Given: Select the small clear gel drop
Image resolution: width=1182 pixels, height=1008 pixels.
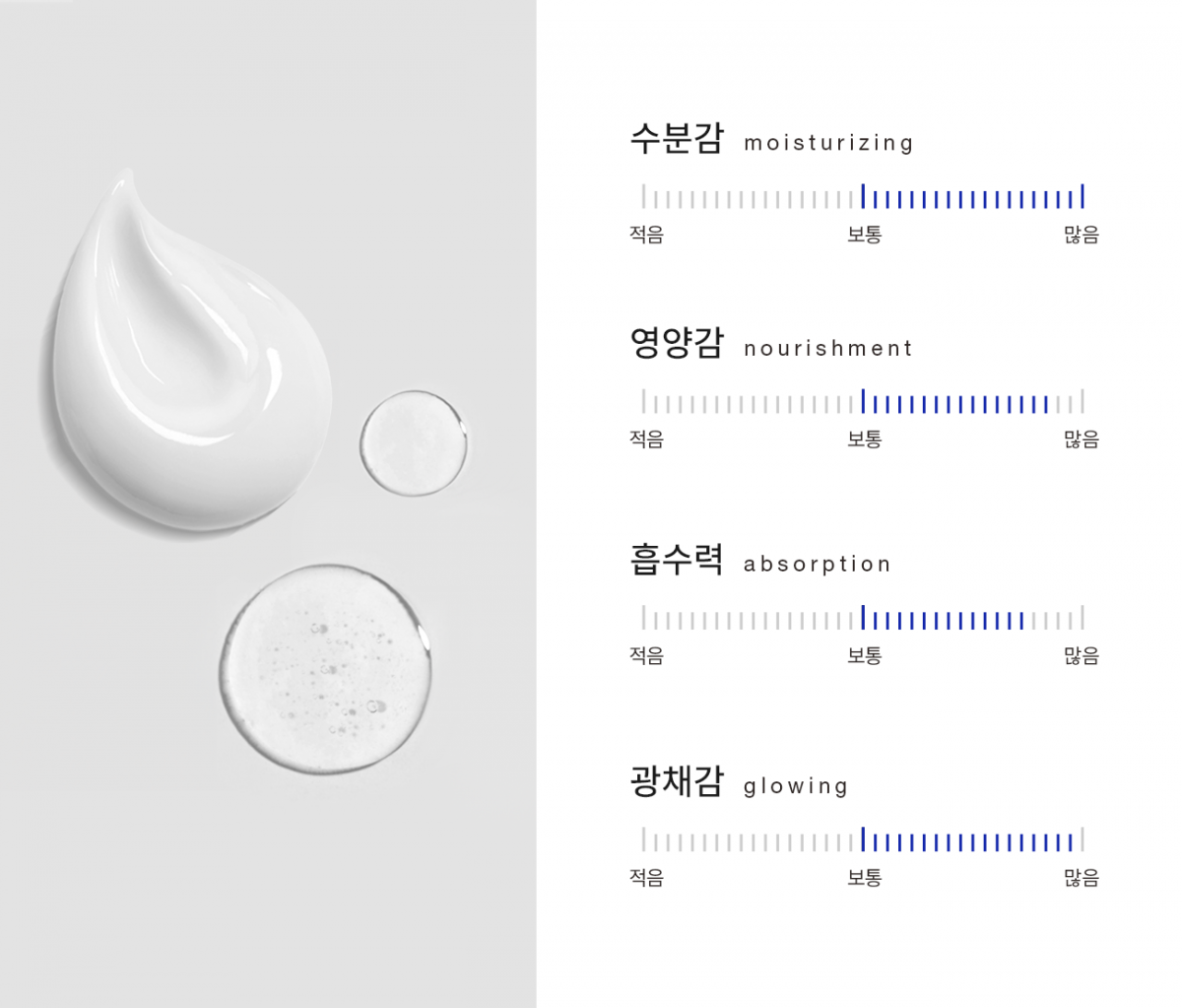Looking at the screenshot, I should pos(414,443).
